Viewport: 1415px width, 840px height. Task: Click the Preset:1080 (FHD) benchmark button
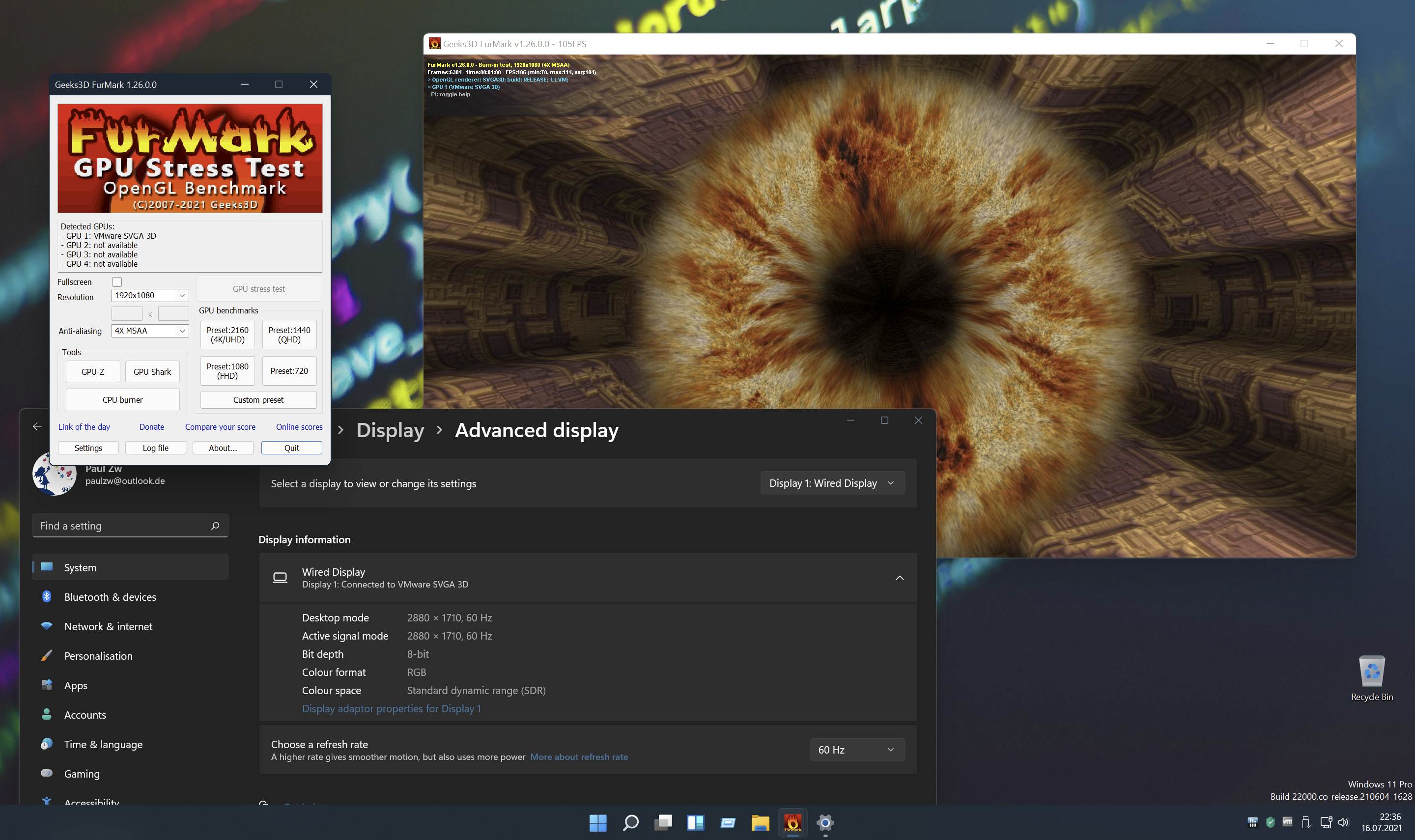(227, 371)
